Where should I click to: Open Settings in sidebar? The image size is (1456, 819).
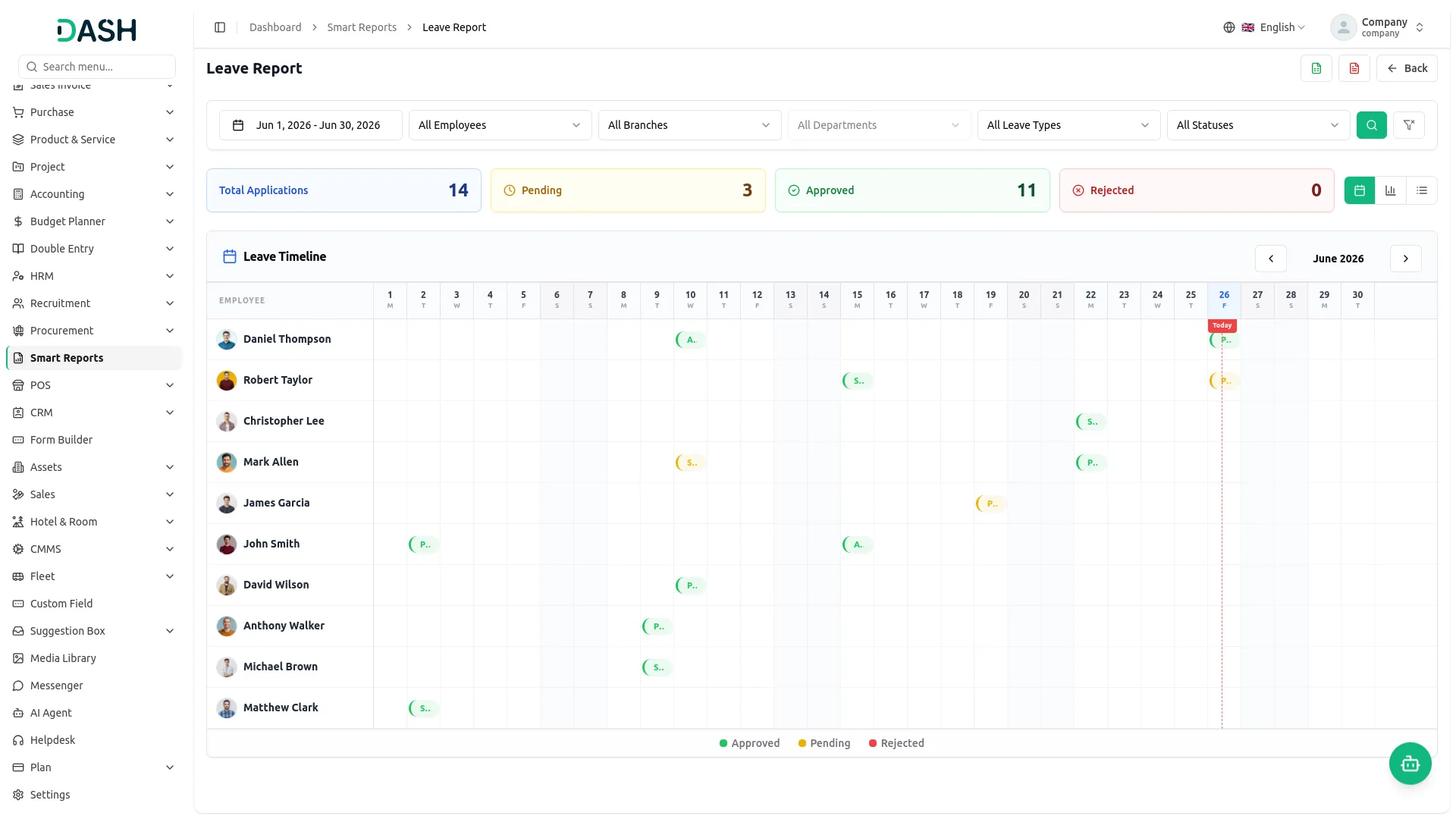tap(94, 795)
